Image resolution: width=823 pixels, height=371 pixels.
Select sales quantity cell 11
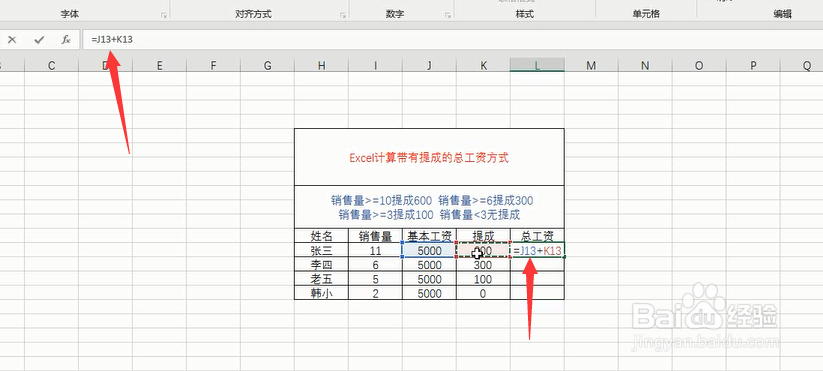[x=375, y=250]
